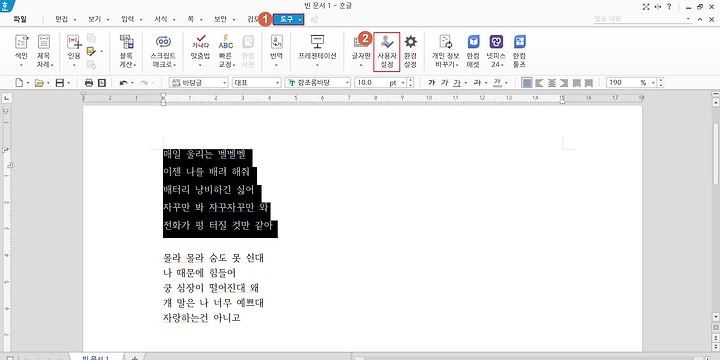Add a new document tab with plus
The width and height of the screenshot is (720, 360).
point(135,357)
